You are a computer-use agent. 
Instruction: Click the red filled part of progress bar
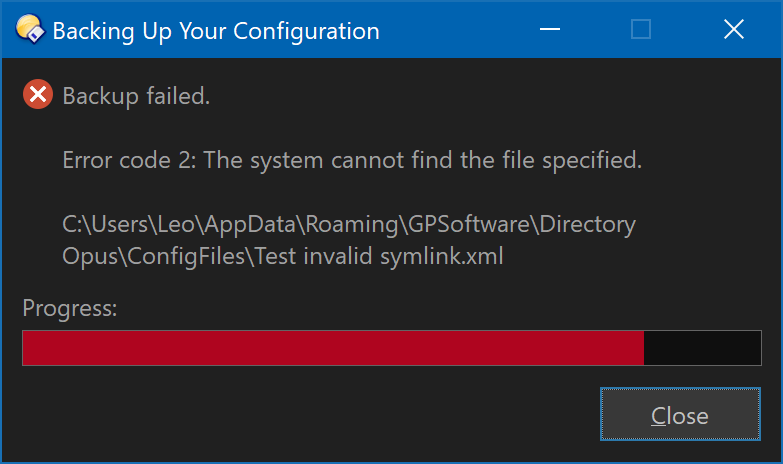coord(332,348)
